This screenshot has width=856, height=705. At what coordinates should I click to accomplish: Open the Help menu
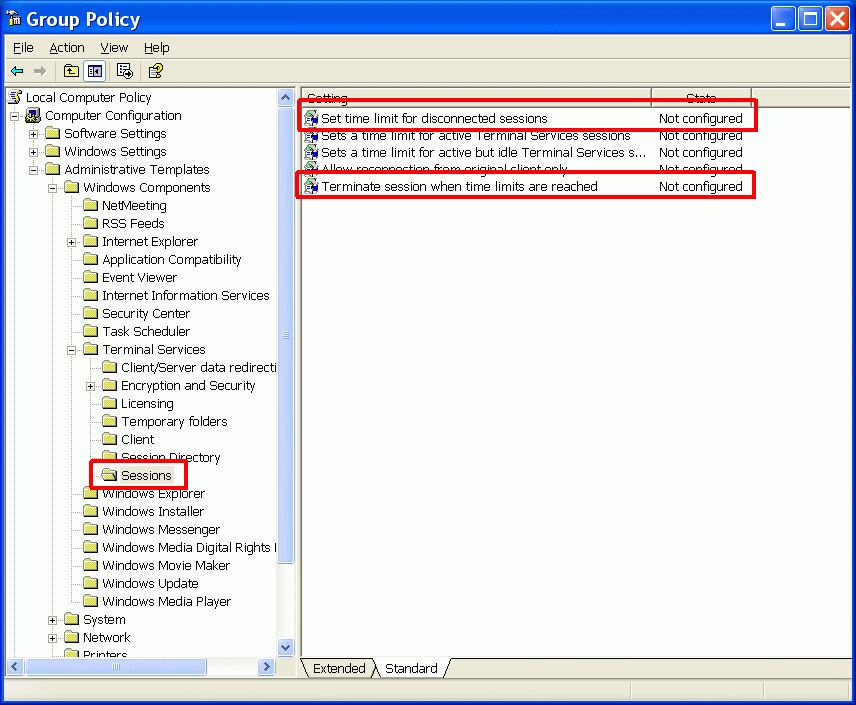[157, 48]
